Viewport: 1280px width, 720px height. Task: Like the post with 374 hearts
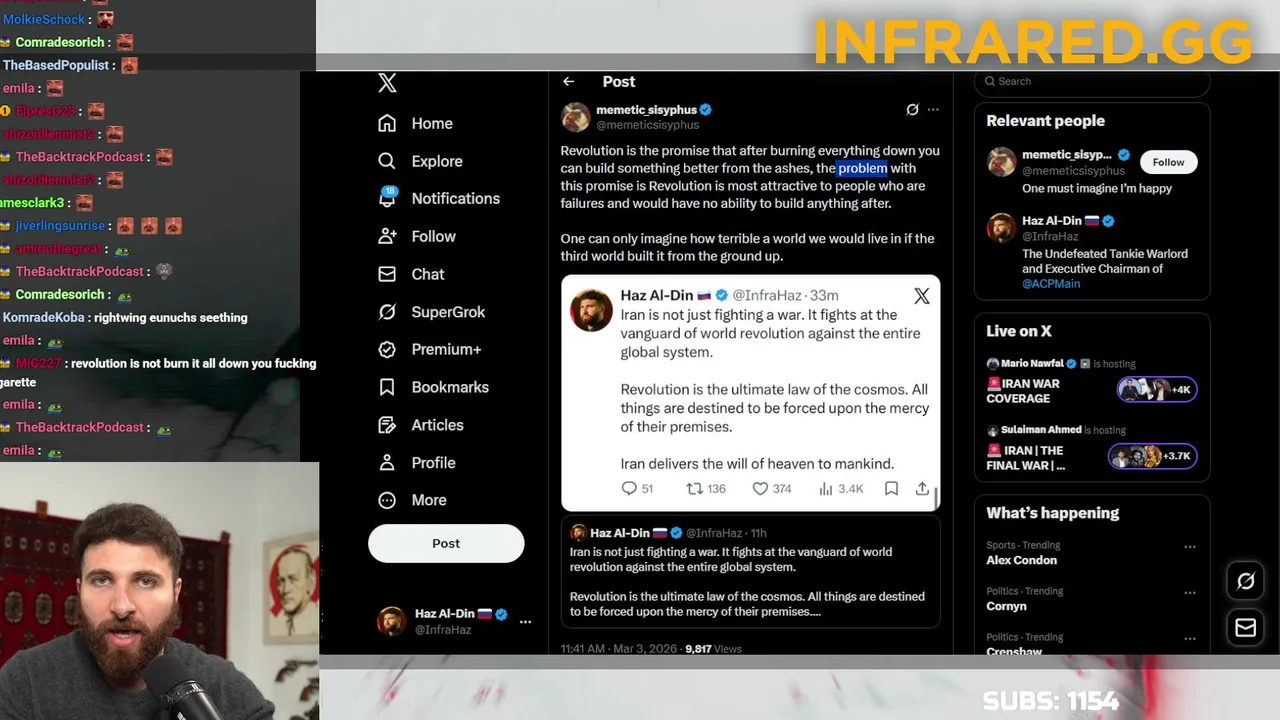point(760,488)
